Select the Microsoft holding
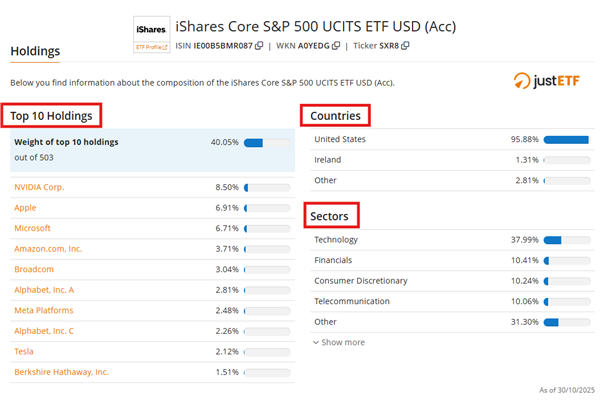The width and height of the screenshot is (604, 404). tap(31, 228)
